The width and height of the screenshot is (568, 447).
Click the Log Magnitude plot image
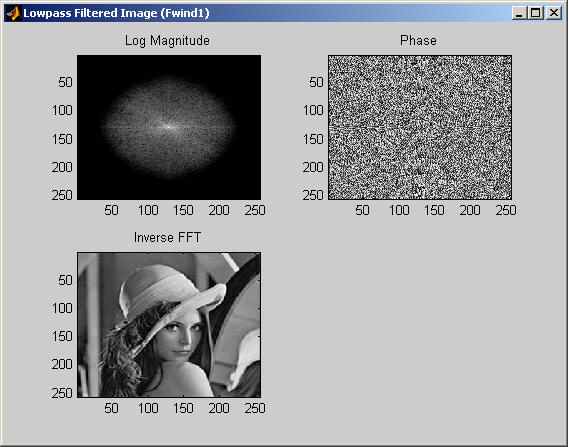pyautogui.click(x=169, y=127)
